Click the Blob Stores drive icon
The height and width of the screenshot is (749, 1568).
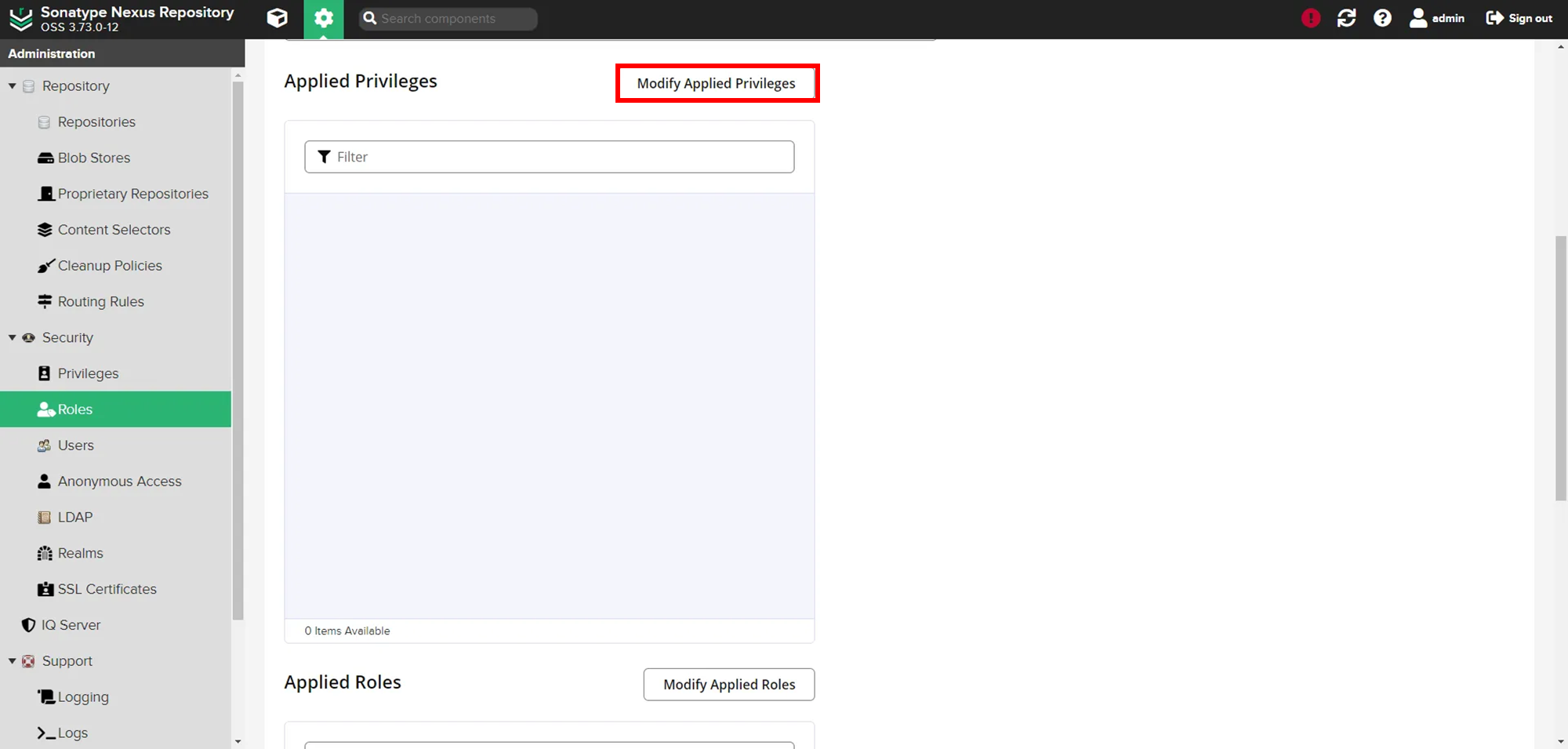pos(45,158)
